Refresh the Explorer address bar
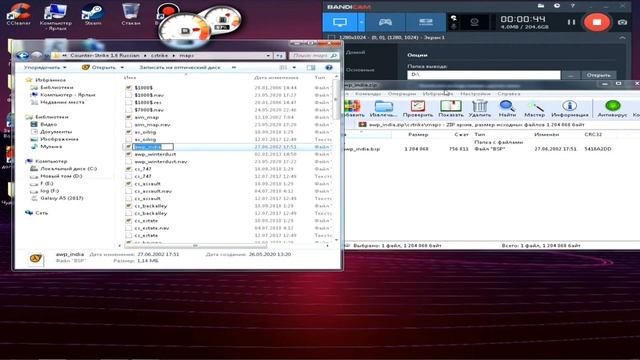The width and height of the screenshot is (640, 360). point(280,56)
